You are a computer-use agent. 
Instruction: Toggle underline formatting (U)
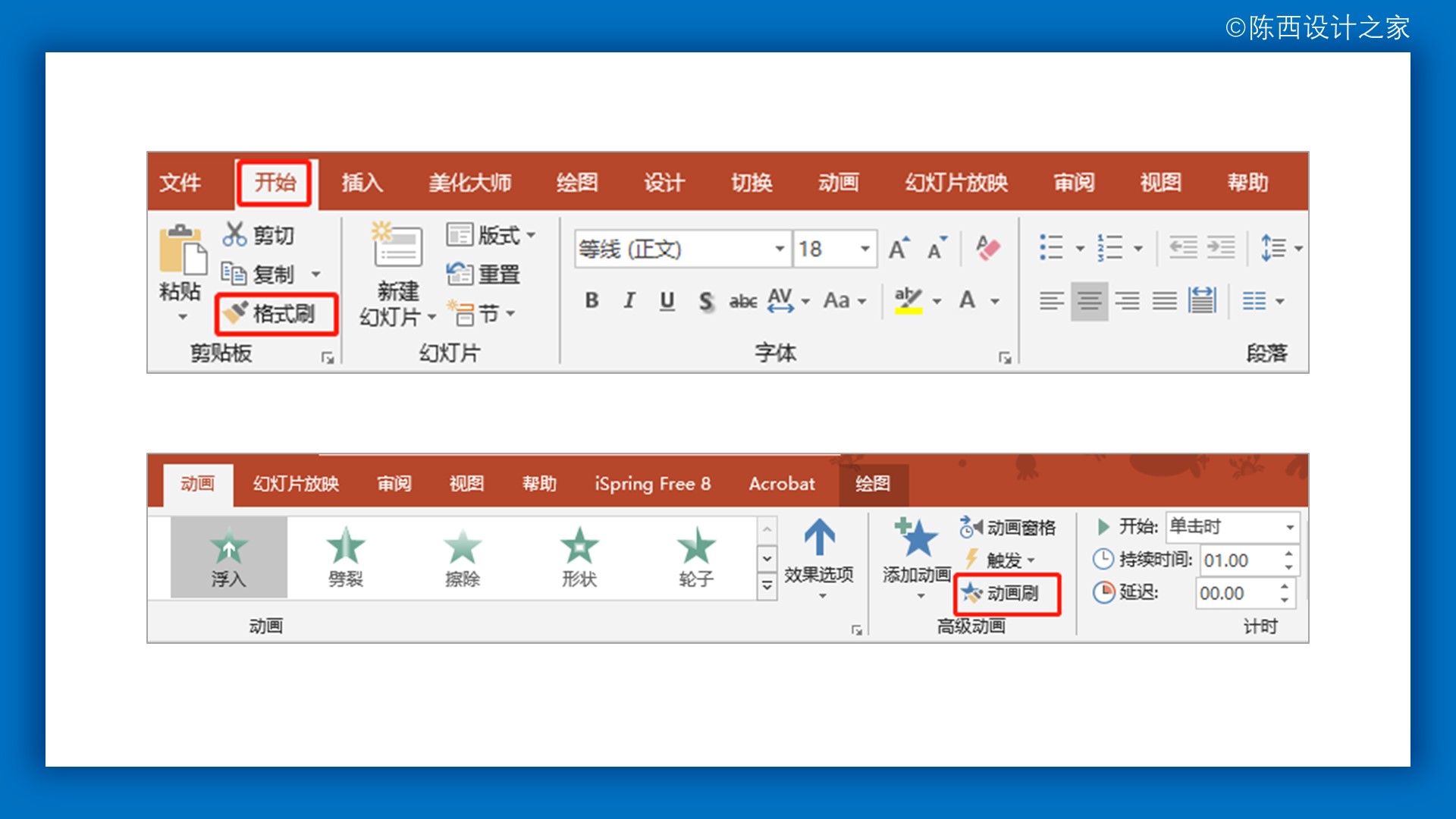pyautogui.click(x=667, y=300)
